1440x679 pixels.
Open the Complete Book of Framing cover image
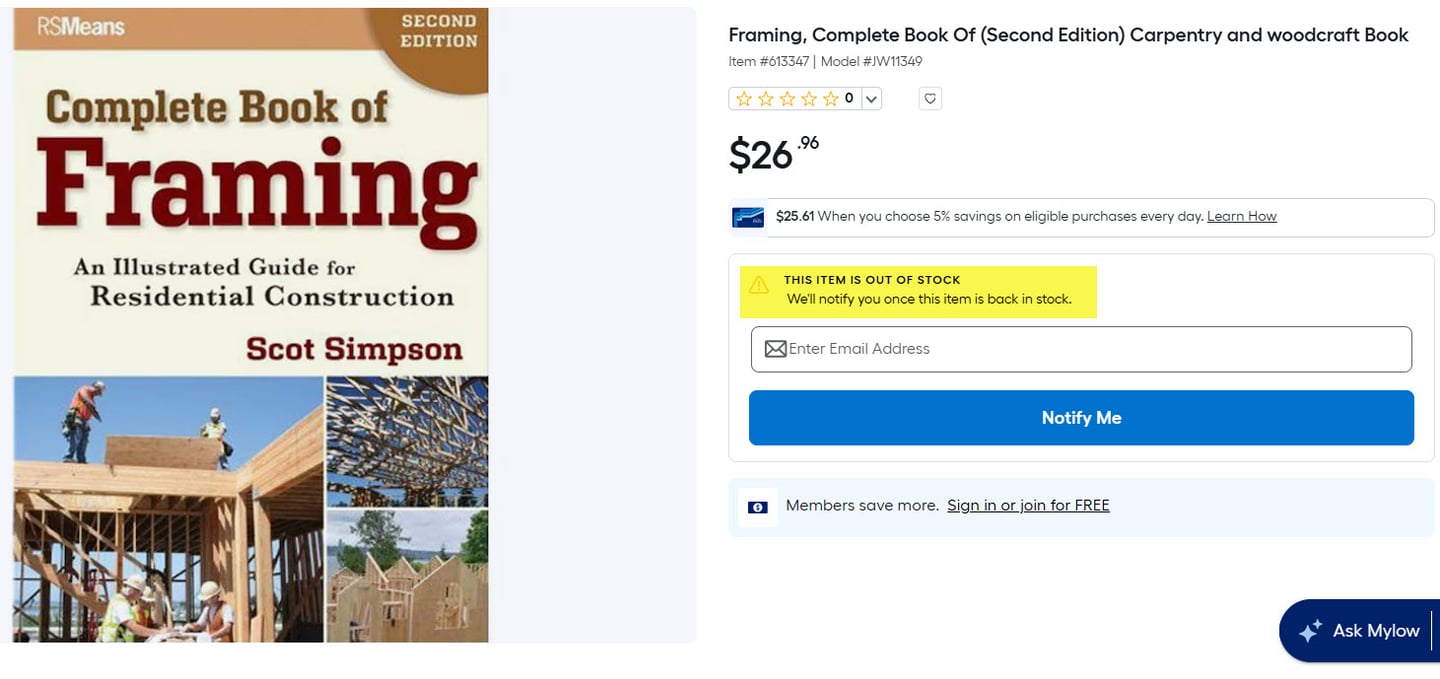250,325
